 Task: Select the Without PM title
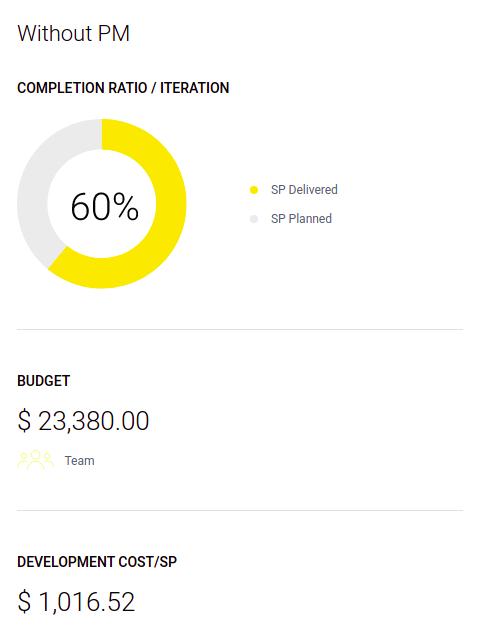pos(74,33)
